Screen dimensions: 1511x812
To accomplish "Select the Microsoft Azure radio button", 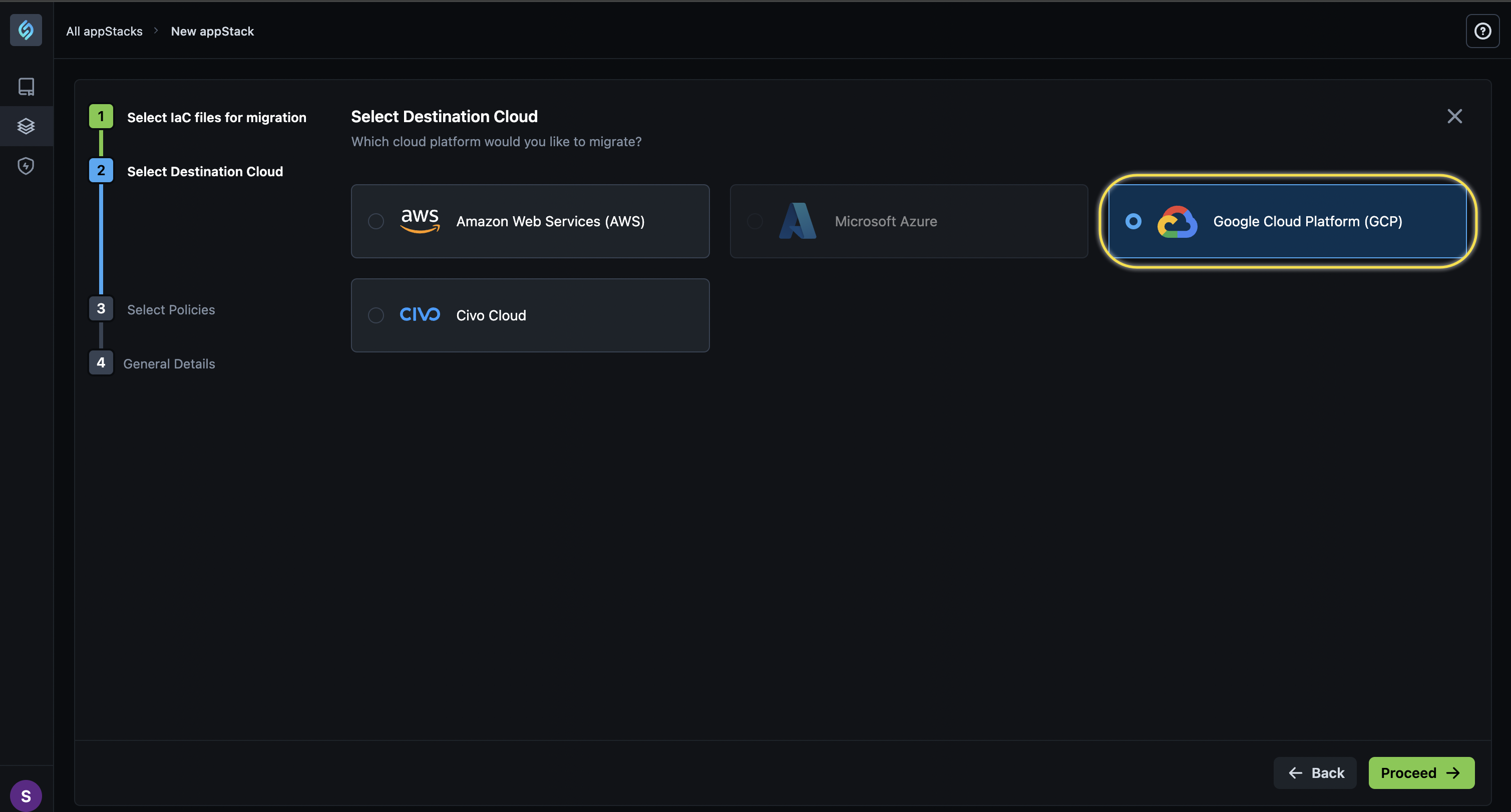I will pyautogui.click(x=754, y=221).
